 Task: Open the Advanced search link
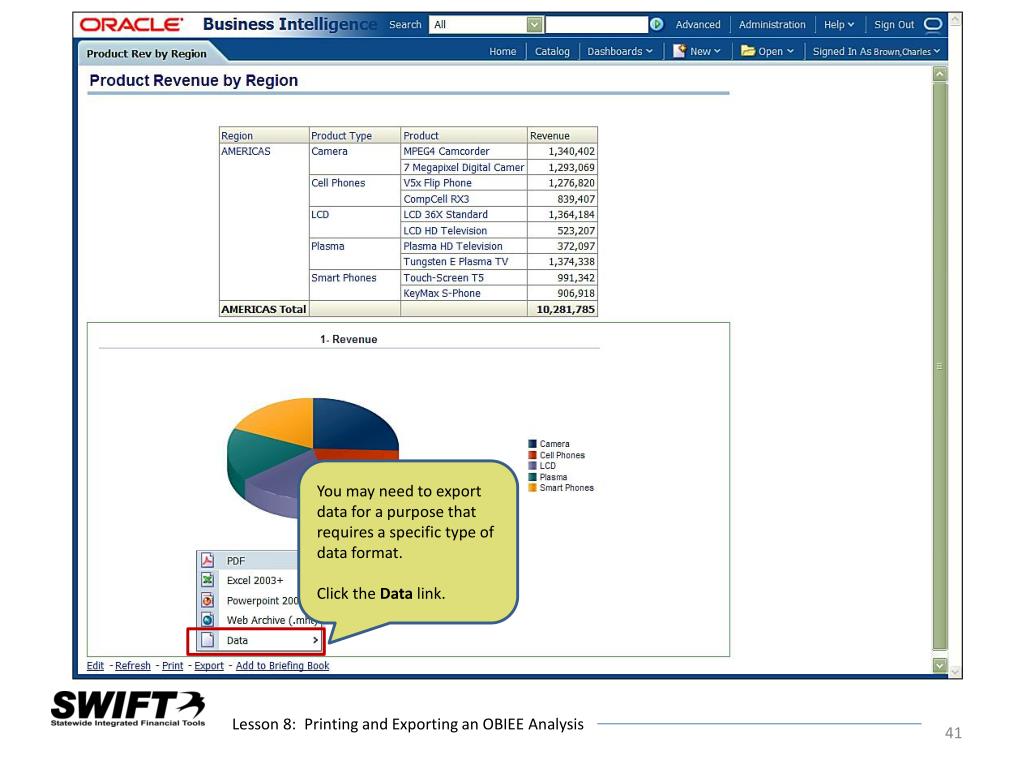click(x=697, y=25)
